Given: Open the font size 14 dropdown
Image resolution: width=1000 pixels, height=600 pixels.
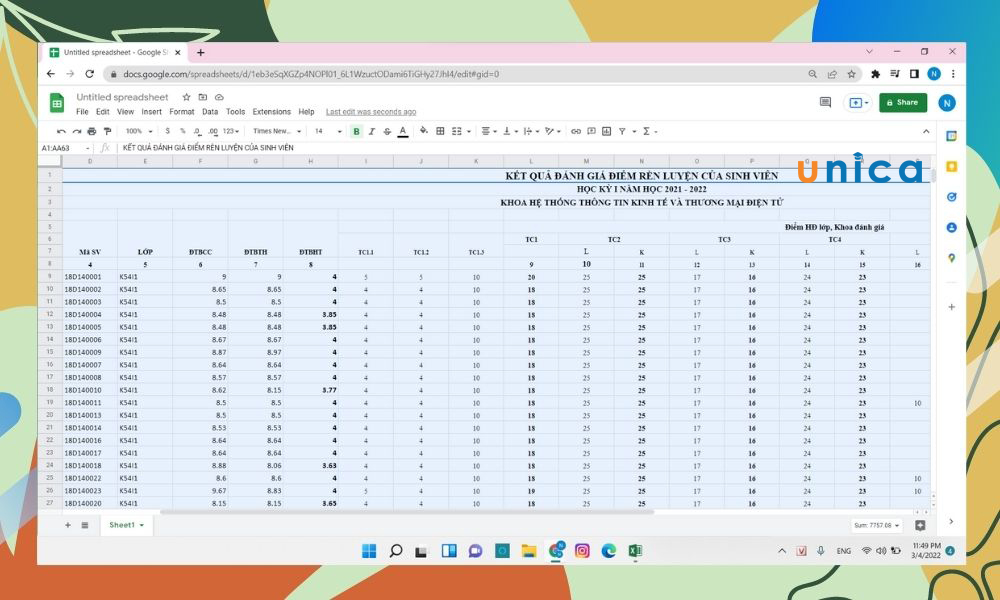Looking at the screenshot, I should click(x=327, y=131).
